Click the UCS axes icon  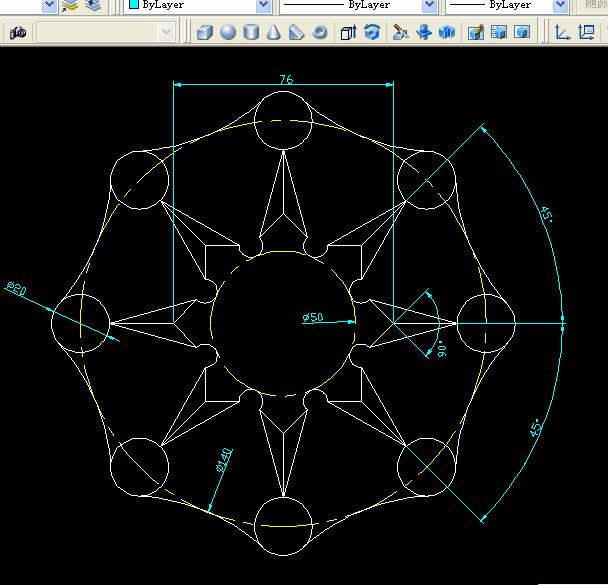click(562, 32)
